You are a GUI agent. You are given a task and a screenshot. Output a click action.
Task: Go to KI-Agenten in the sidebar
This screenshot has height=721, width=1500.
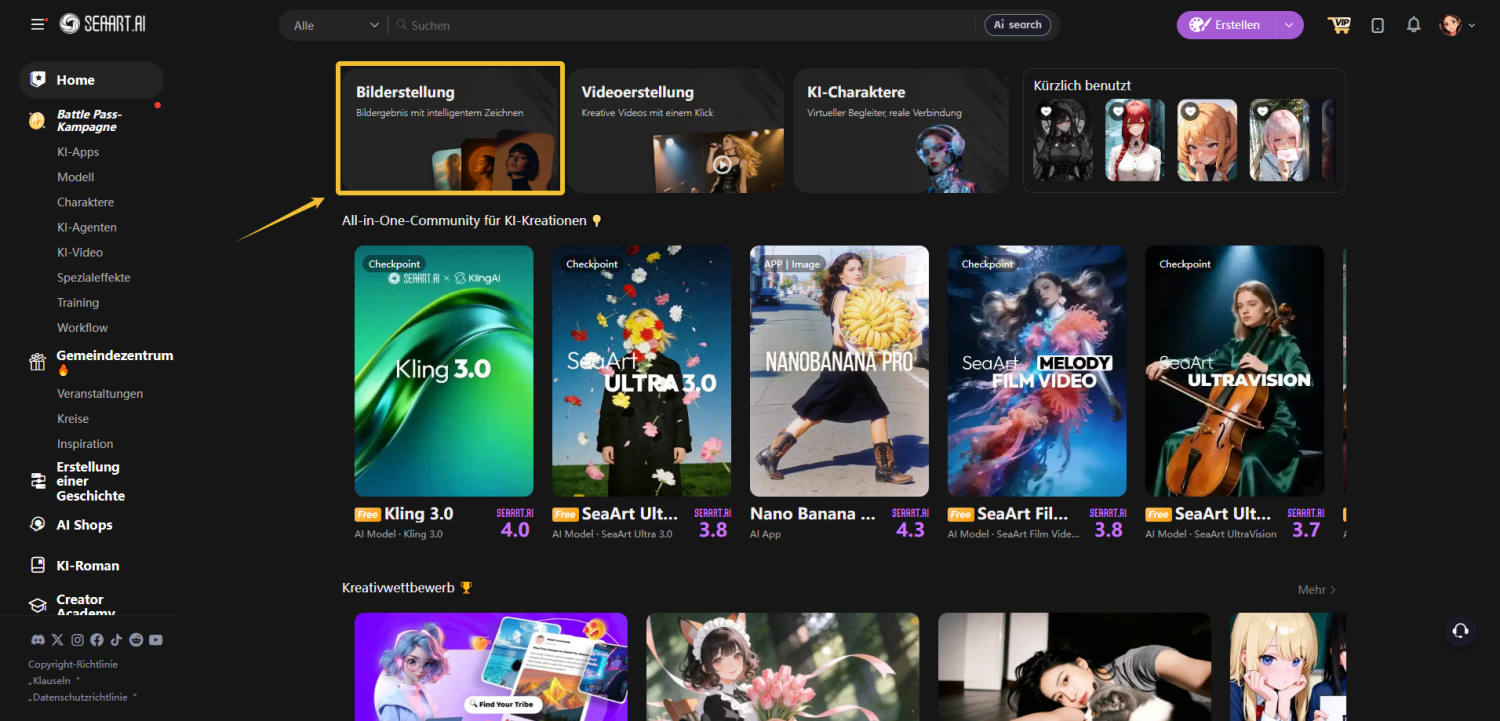pos(87,227)
